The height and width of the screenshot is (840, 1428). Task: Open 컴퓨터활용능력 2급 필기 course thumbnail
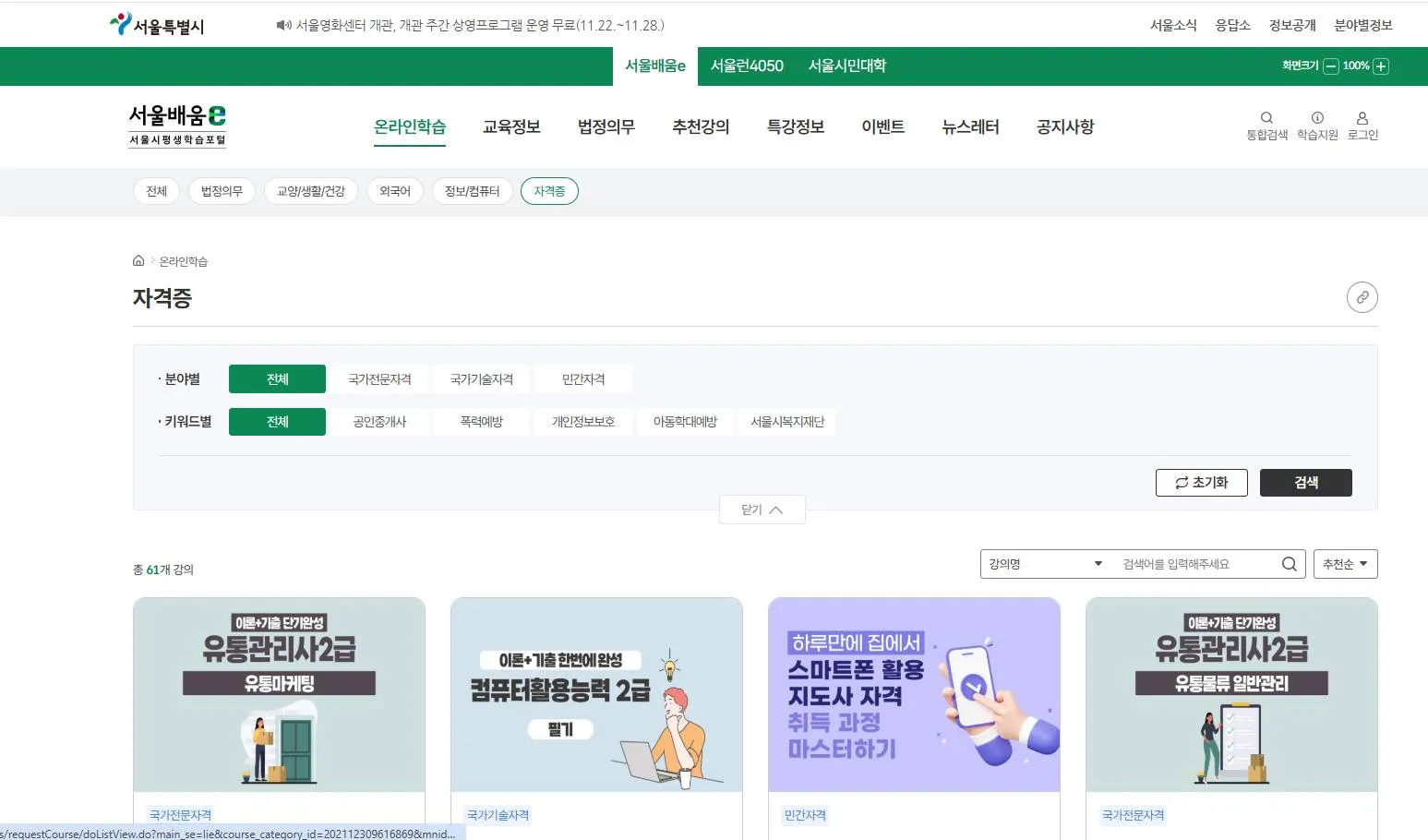596,695
